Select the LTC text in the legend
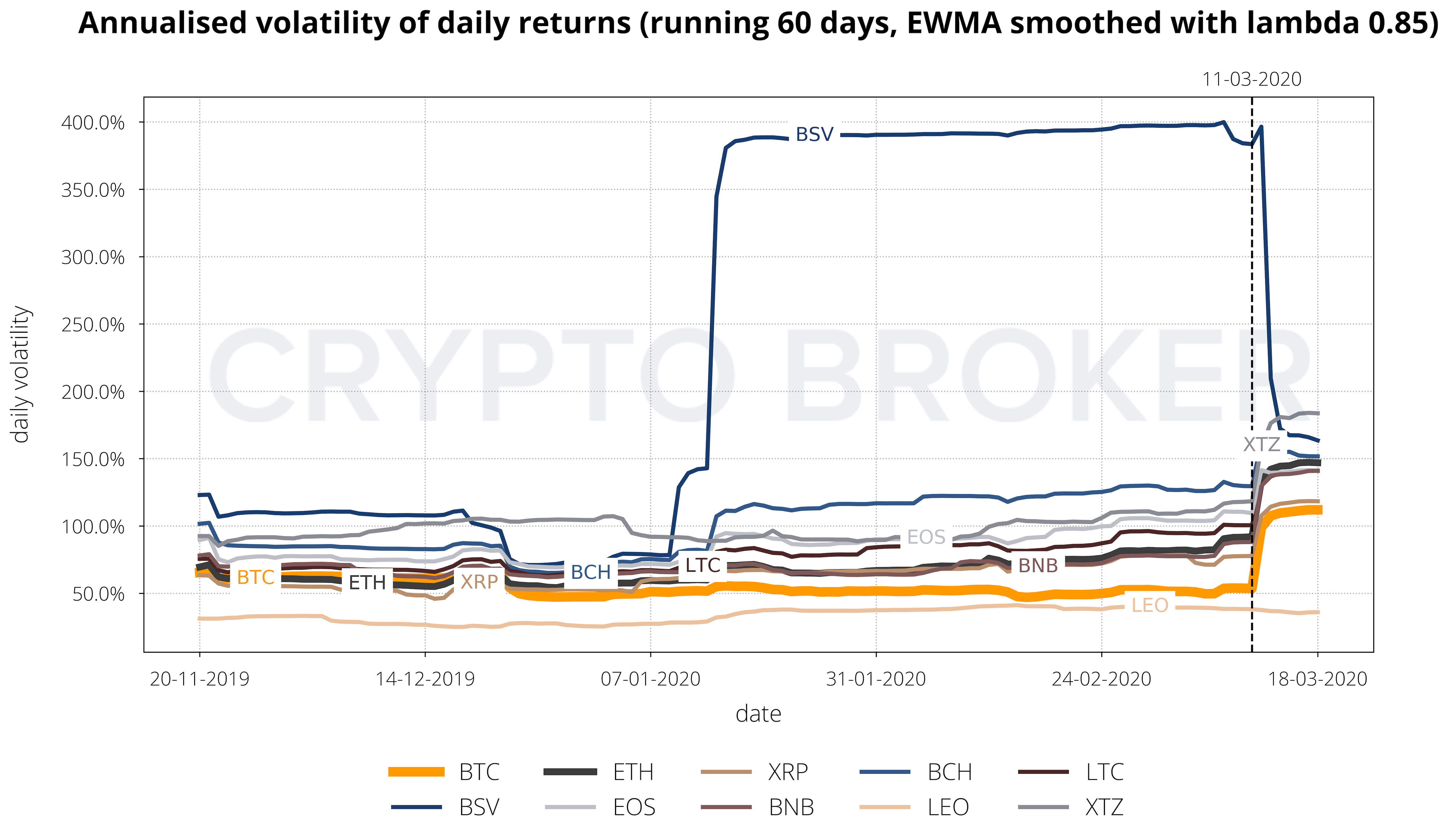Image resolution: width=1449 pixels, height=840 pixels. [1105, 772]
